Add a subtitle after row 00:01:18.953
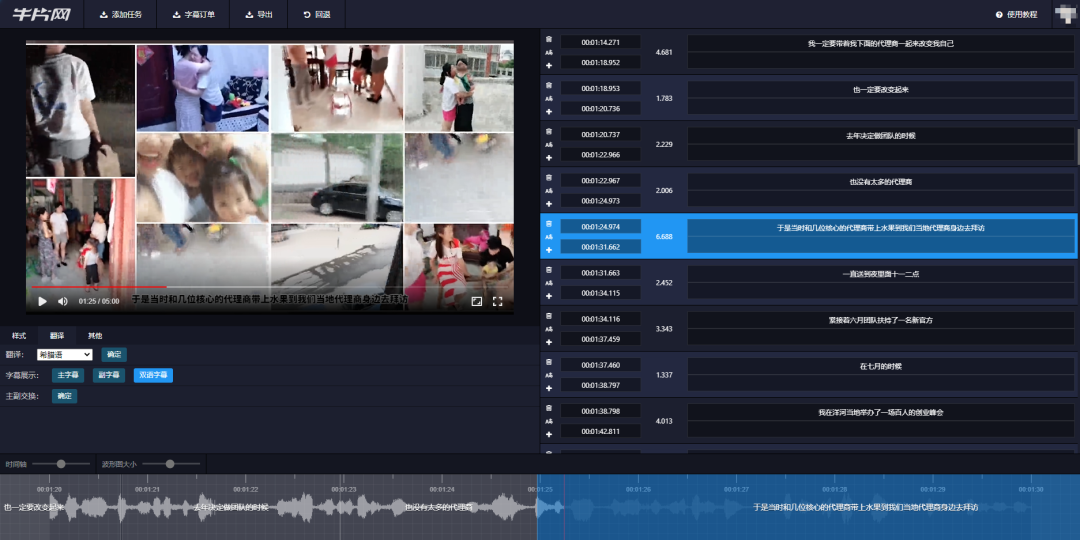Viewport: 1080px width, 540px height. click(x=549, y=112)
